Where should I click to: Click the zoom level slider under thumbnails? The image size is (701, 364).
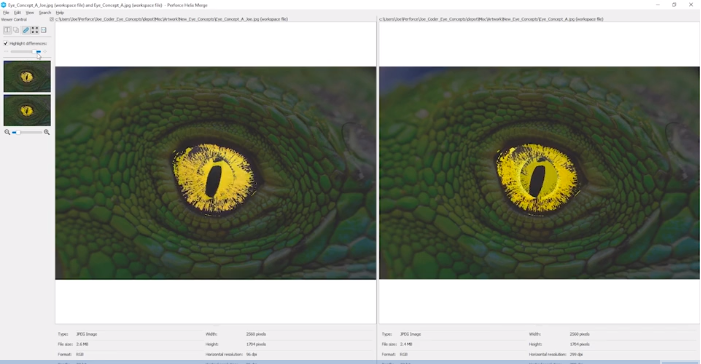tap(27, 132)
